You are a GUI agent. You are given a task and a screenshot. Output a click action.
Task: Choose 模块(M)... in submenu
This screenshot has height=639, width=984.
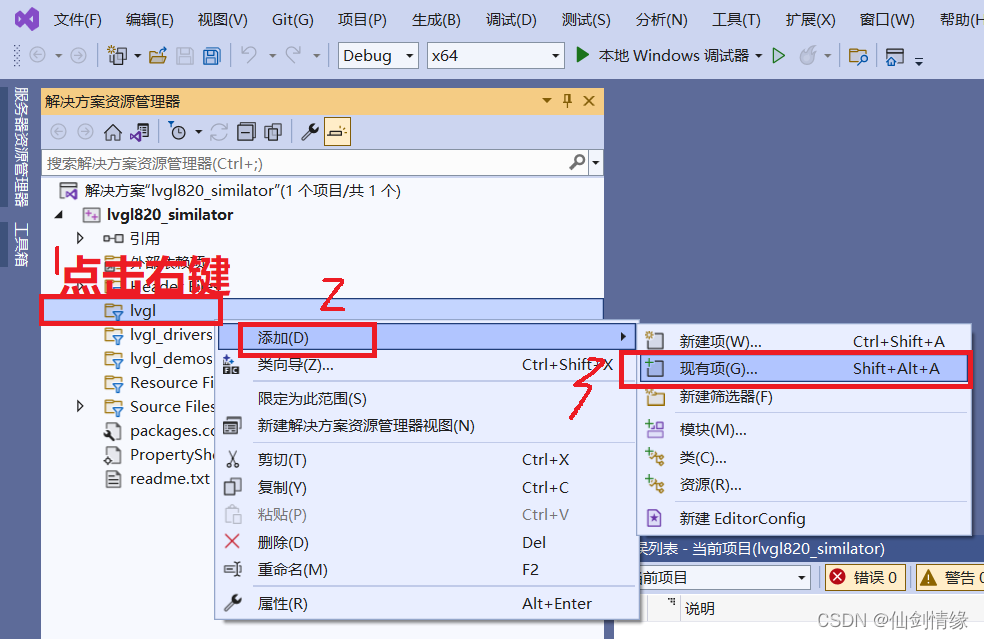(x=804, y=430)
